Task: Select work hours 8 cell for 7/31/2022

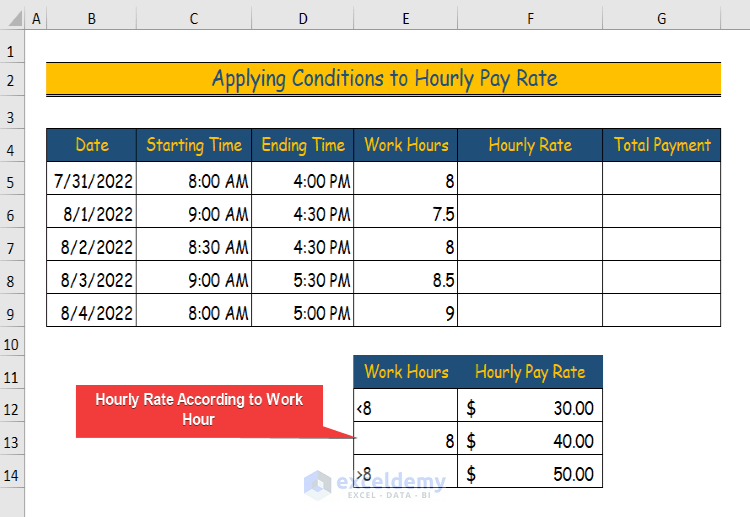Action: pyautogui.click(x=406, y=178)
